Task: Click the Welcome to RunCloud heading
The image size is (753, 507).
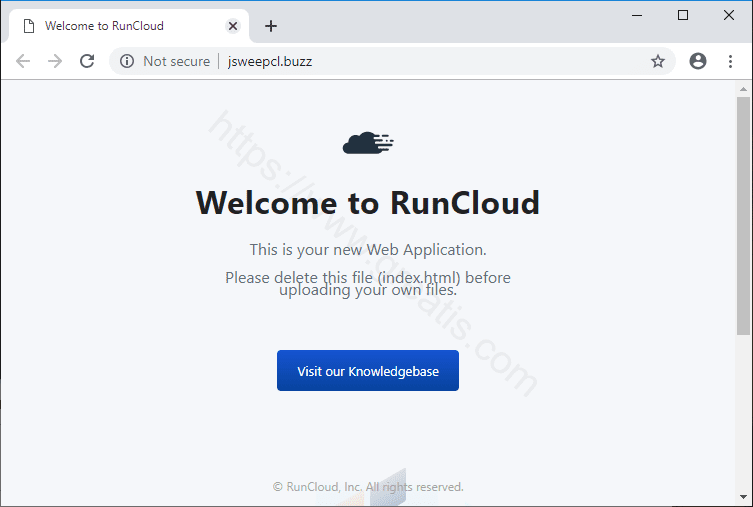Action: tap(368, 203)
